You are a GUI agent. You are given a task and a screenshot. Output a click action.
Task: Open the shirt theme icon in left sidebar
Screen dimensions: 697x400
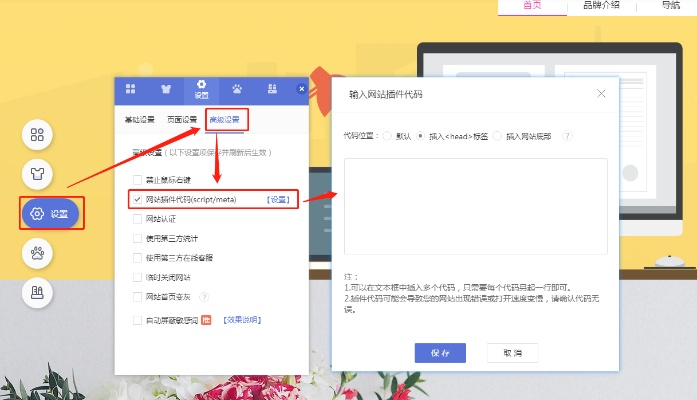(x=37, y=174)
